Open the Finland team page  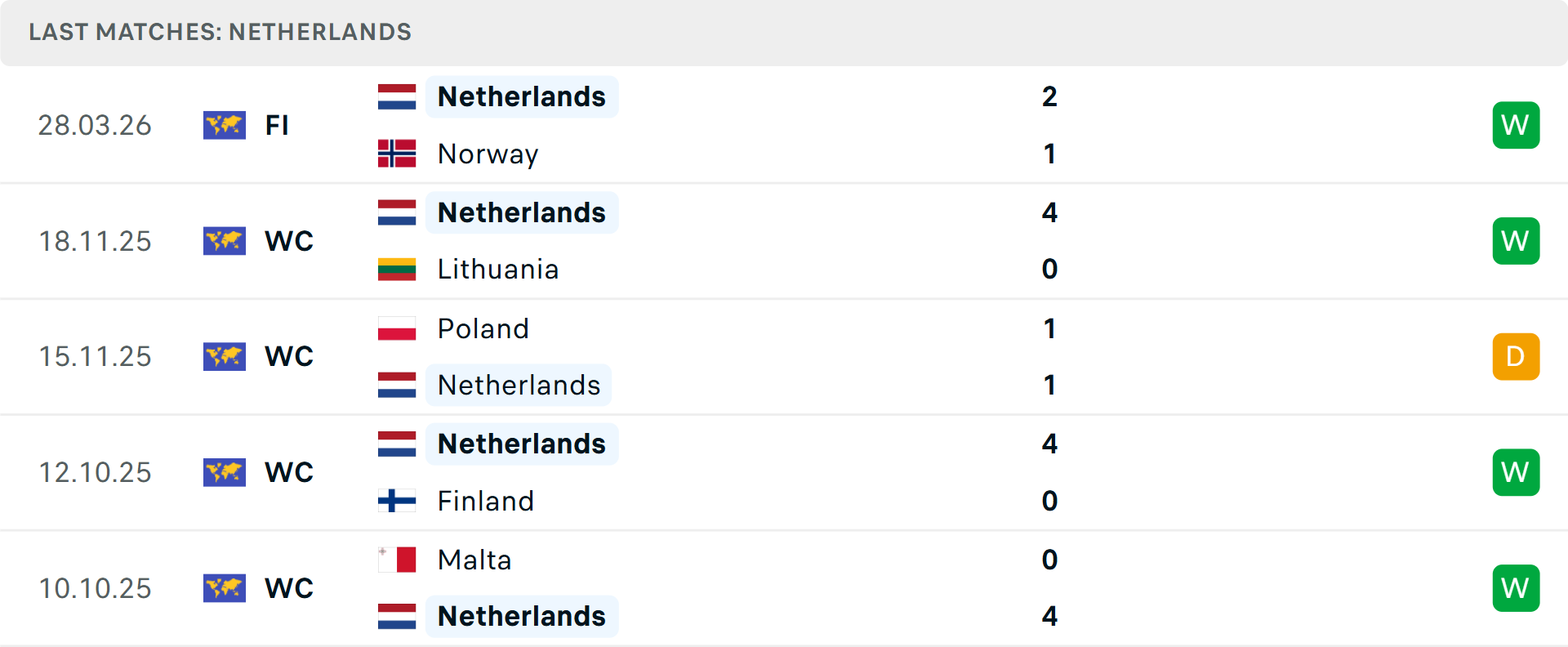(x=485, y=501)
